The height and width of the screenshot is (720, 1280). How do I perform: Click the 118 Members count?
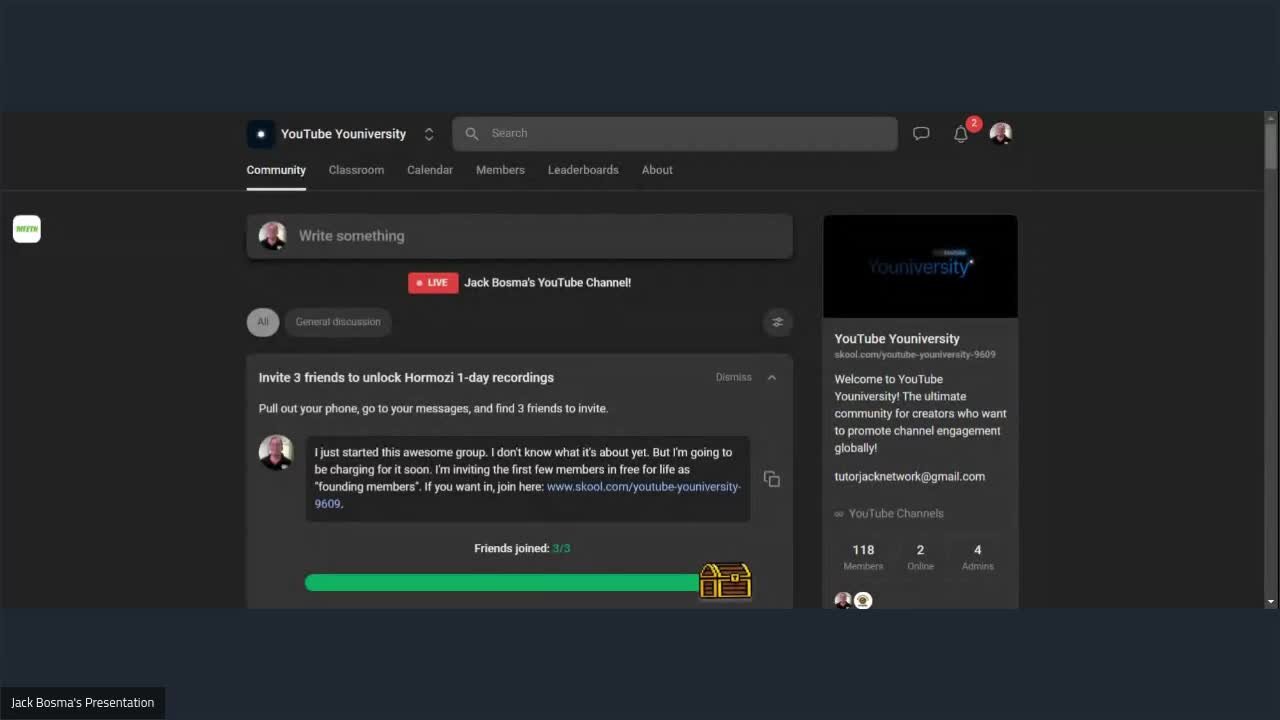[x=863, y=557]
